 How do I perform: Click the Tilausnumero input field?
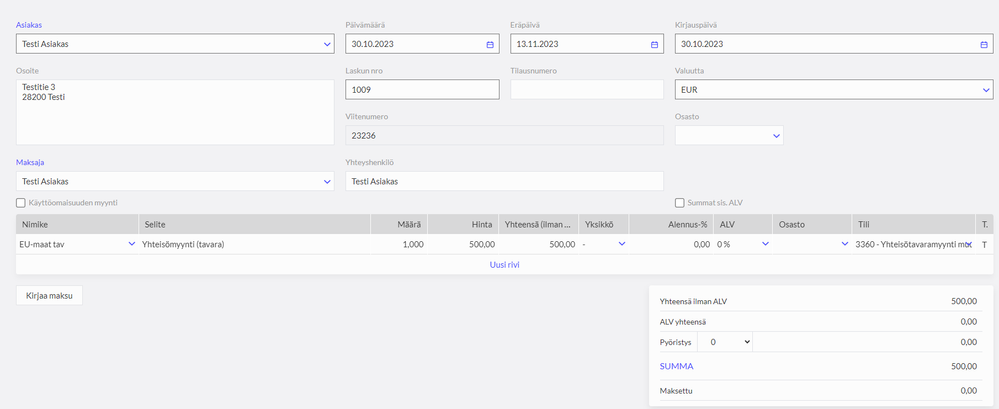tap(587, 90)
